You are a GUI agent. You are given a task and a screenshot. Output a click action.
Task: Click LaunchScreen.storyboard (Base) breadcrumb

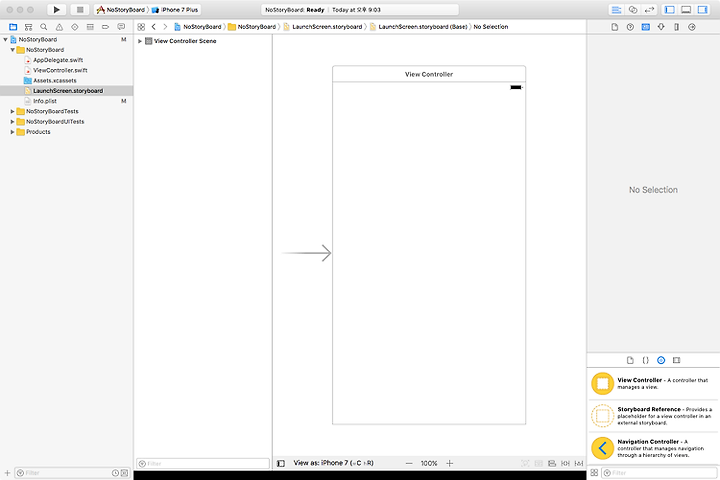point(418,27)
